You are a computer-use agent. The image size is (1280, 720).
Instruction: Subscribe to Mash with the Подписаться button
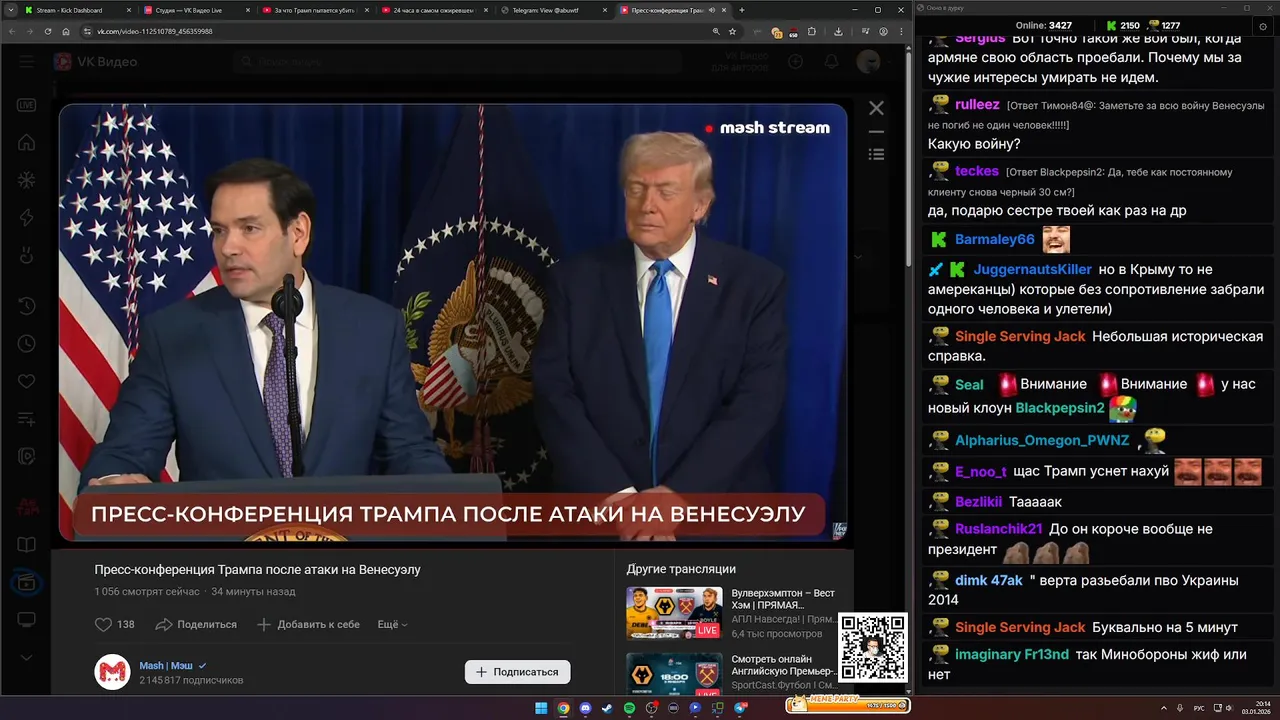click(x=517, y=672)
